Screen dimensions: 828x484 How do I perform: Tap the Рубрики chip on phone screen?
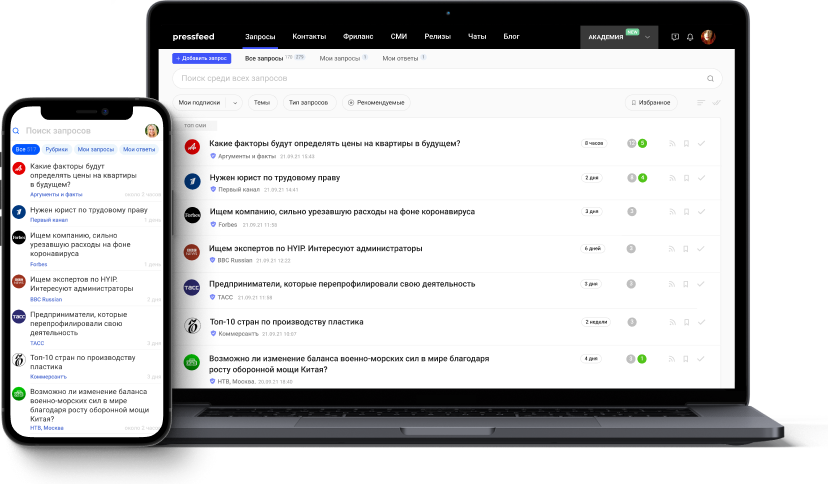coord(56,149)
